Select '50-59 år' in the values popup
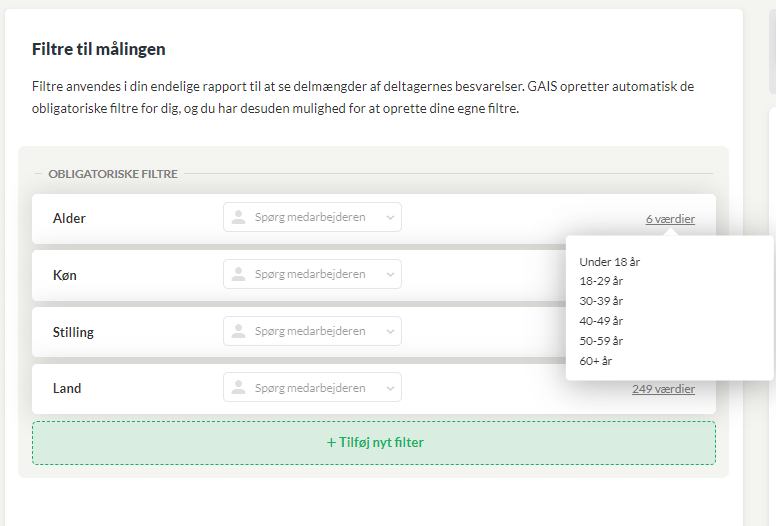 tap(601, 341)
